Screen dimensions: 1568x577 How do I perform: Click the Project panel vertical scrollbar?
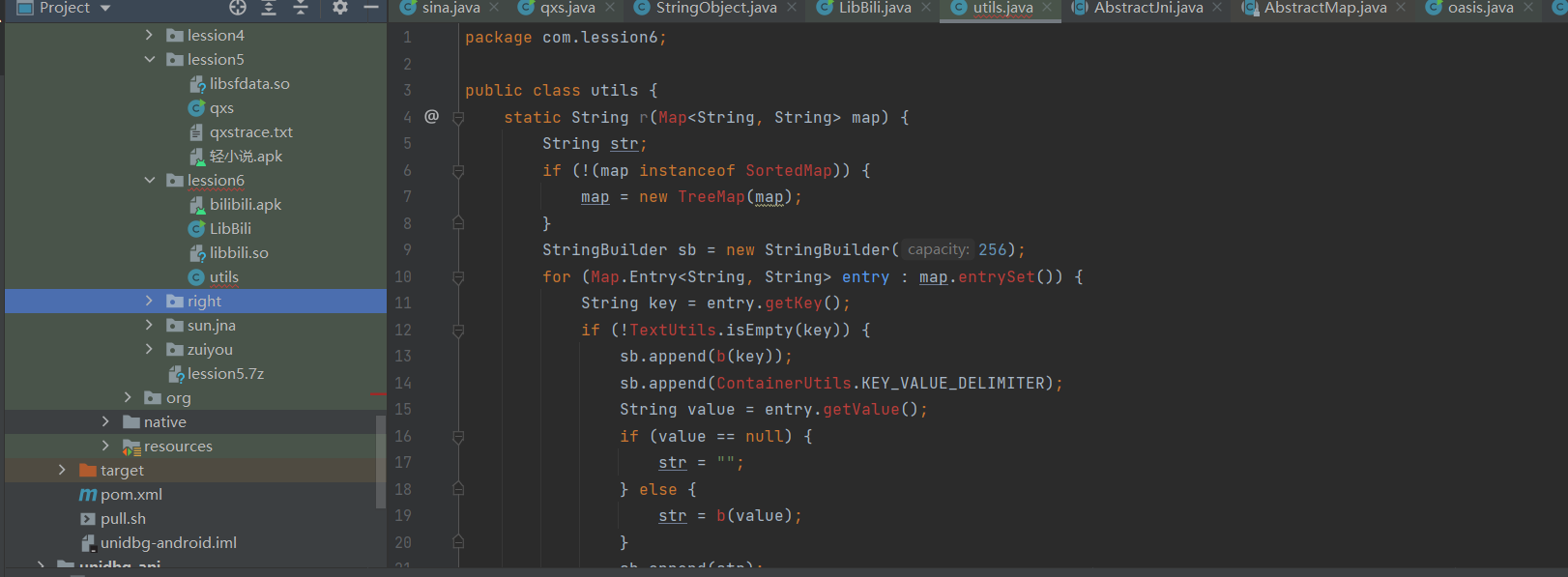[381, 460]
